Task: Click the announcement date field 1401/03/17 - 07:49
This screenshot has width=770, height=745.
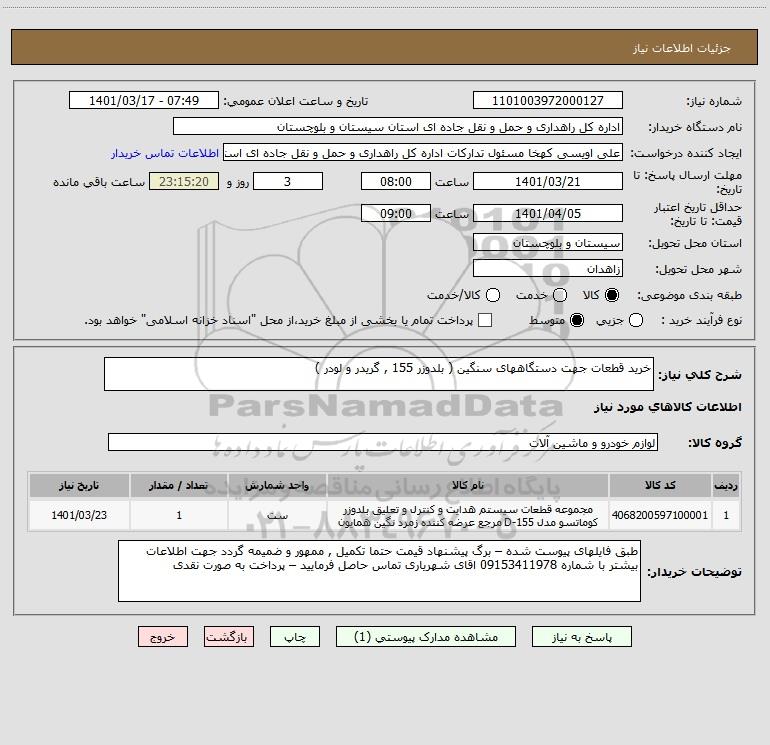Action: click(x=144, y=101)
